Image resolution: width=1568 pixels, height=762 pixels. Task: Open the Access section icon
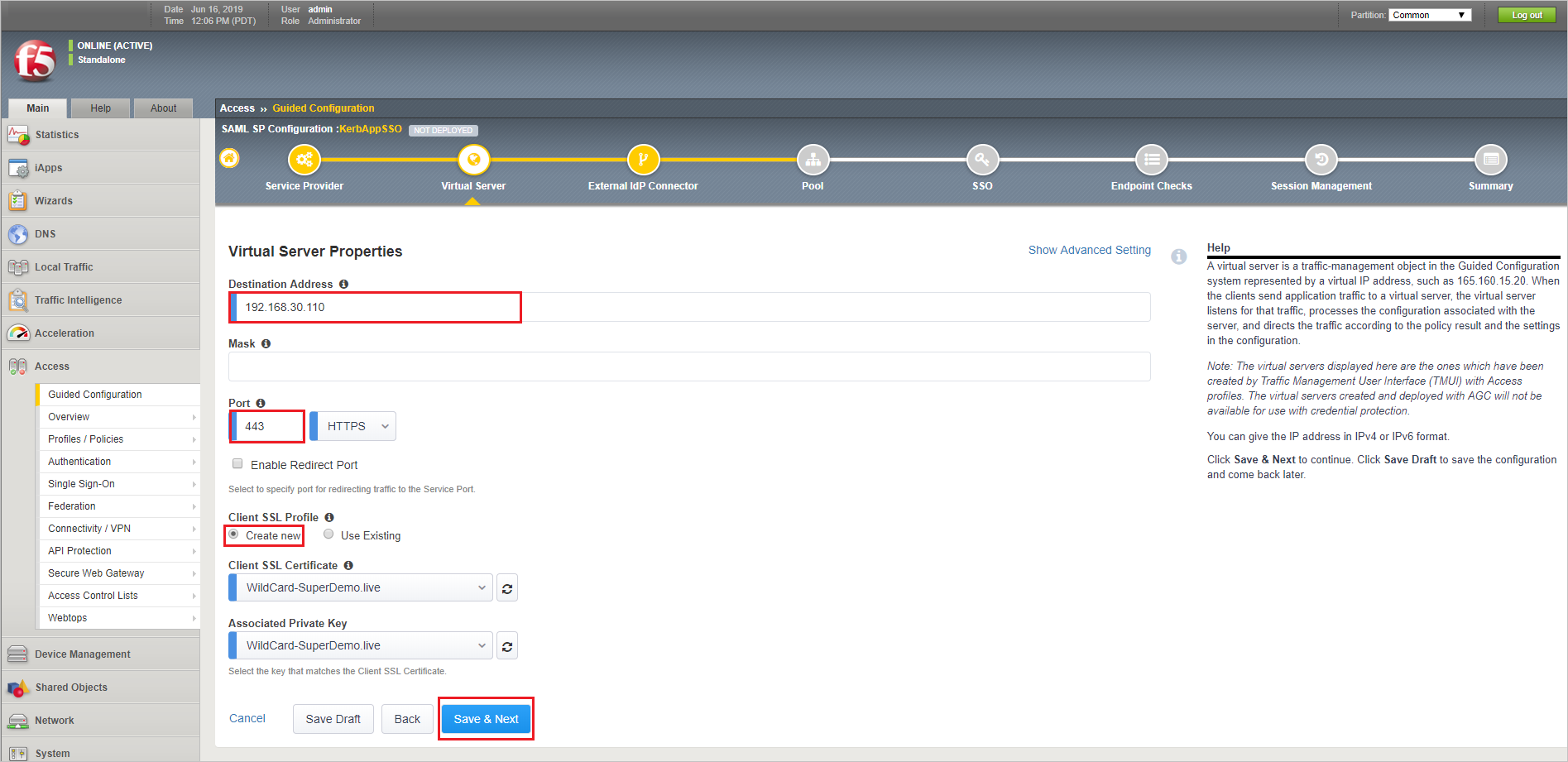18,367
